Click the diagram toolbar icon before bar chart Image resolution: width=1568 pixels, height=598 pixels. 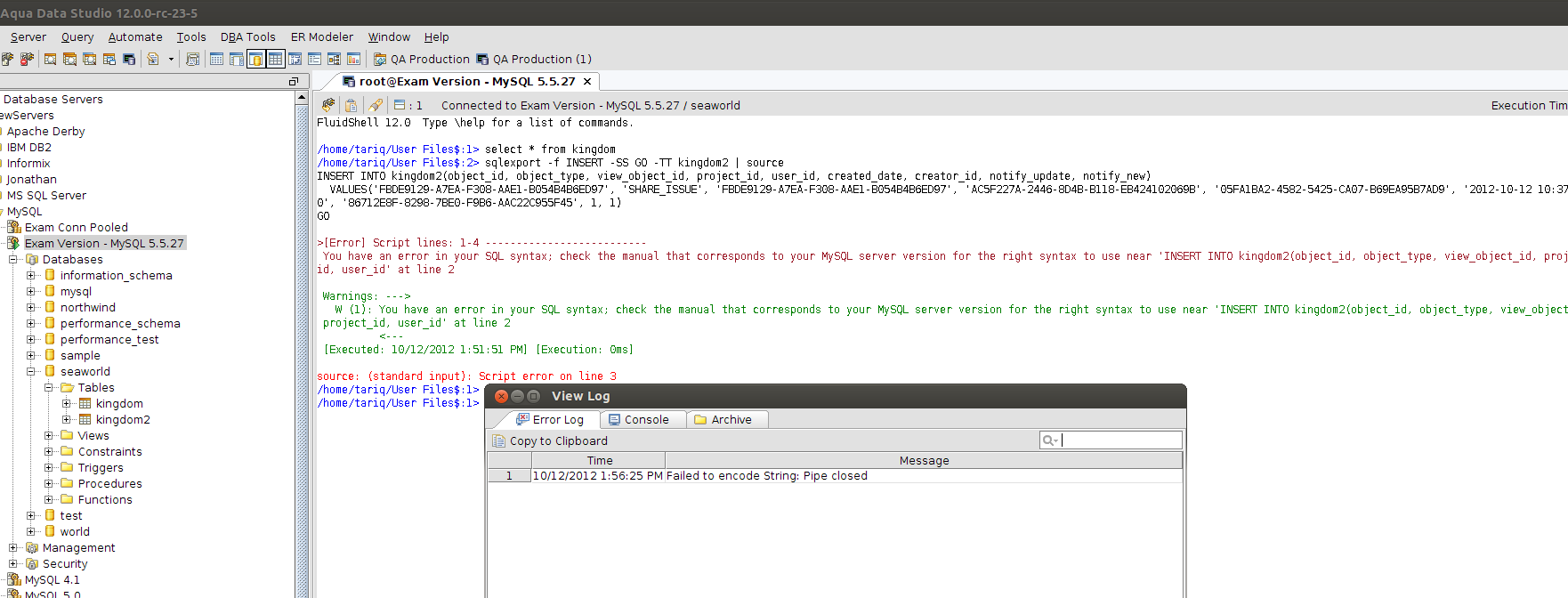[334, 59]
